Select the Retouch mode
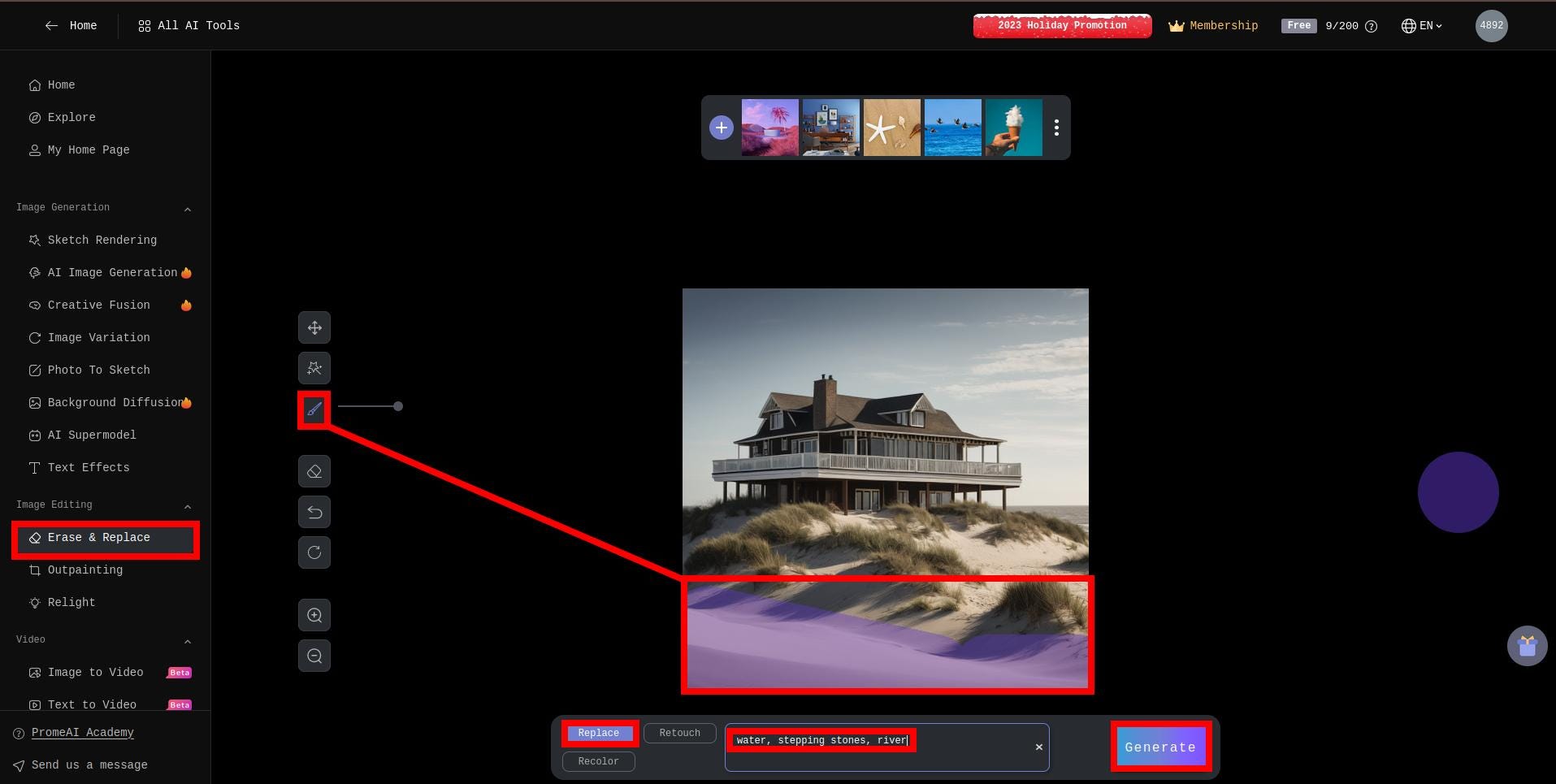This screenshot has height=784, width=1556. point(680,733)
